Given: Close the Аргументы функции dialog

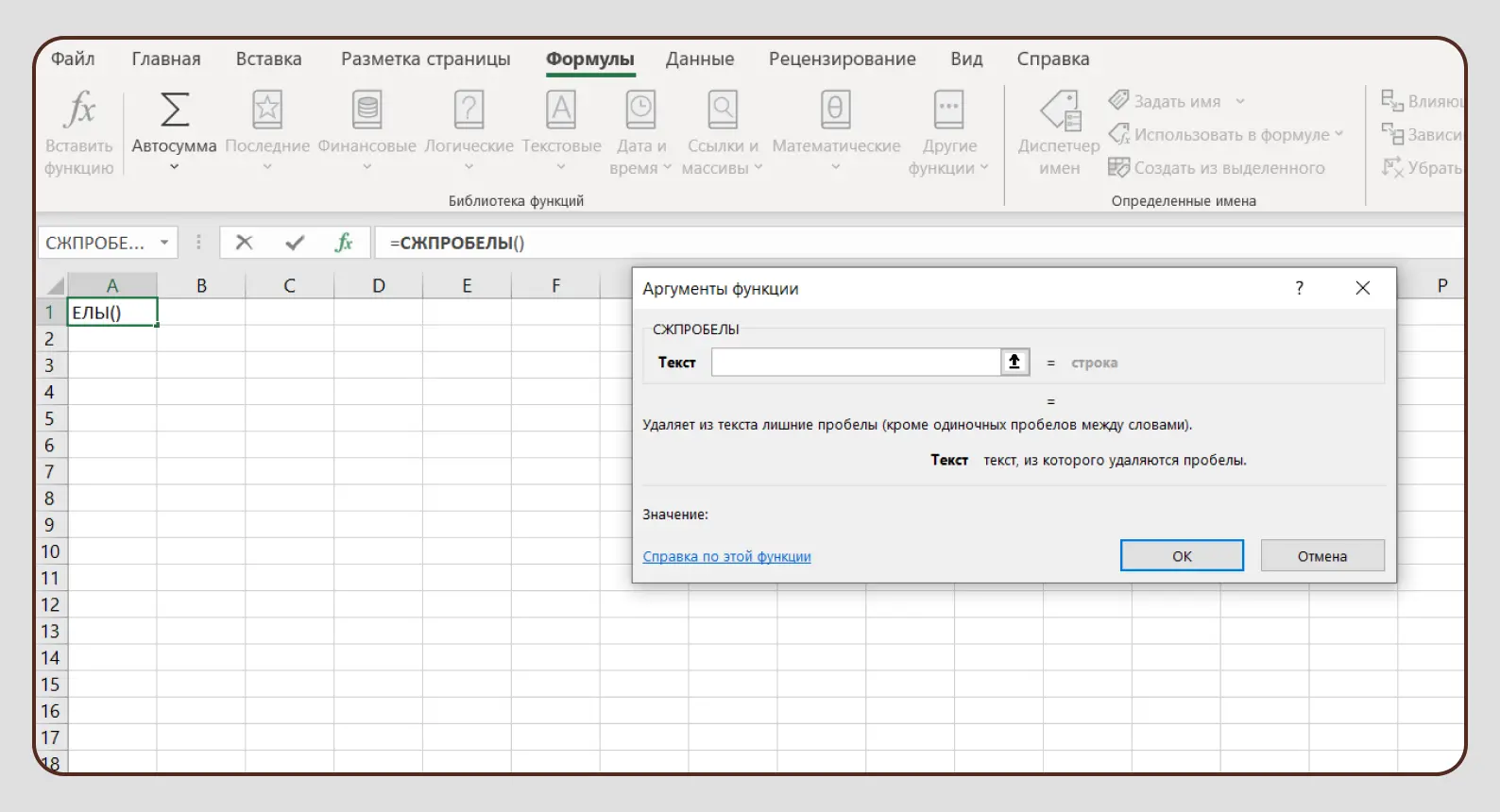Looking at the screenshot, I should coord(1362,288).
